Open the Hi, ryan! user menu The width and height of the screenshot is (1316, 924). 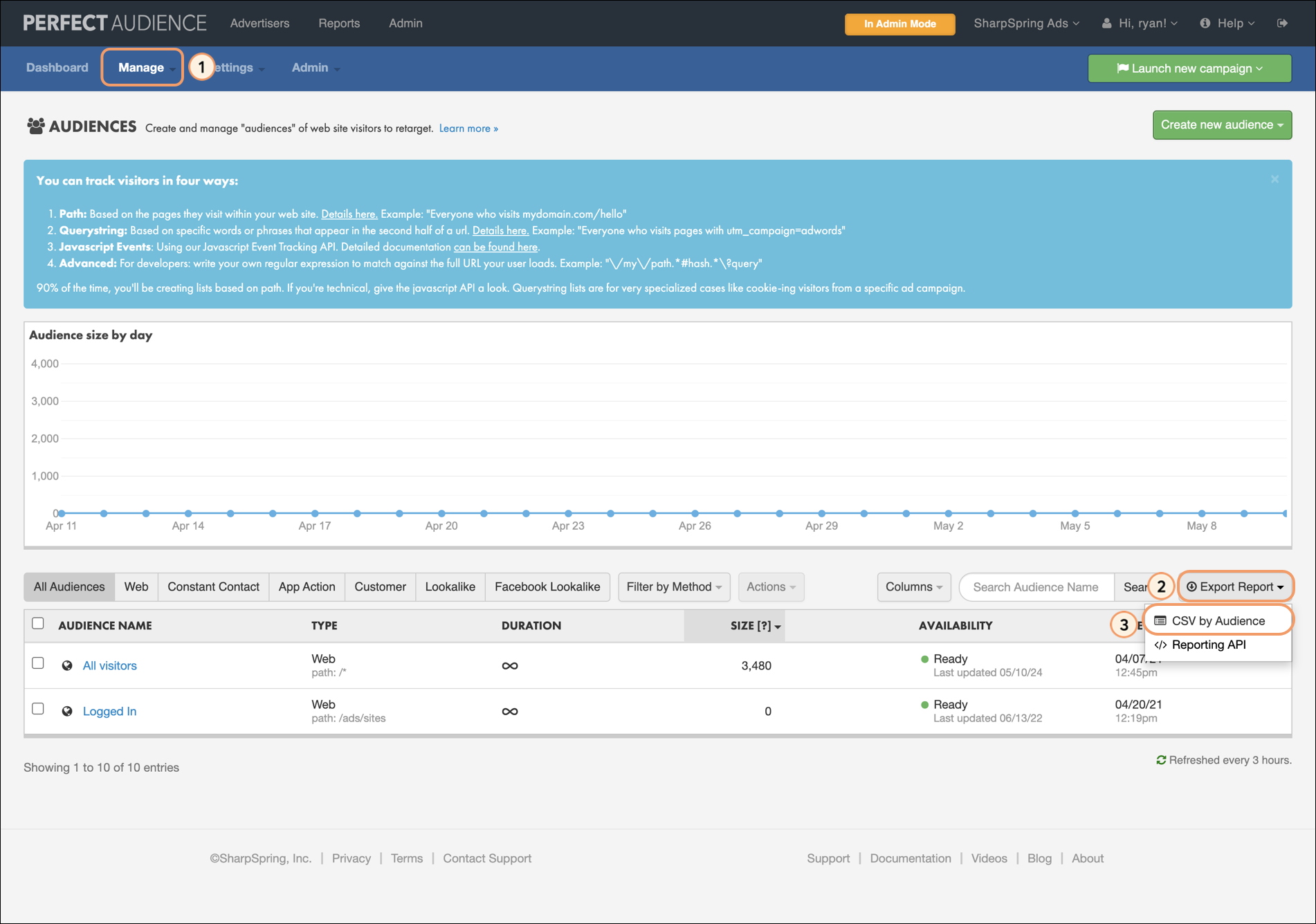point(1140,23)
